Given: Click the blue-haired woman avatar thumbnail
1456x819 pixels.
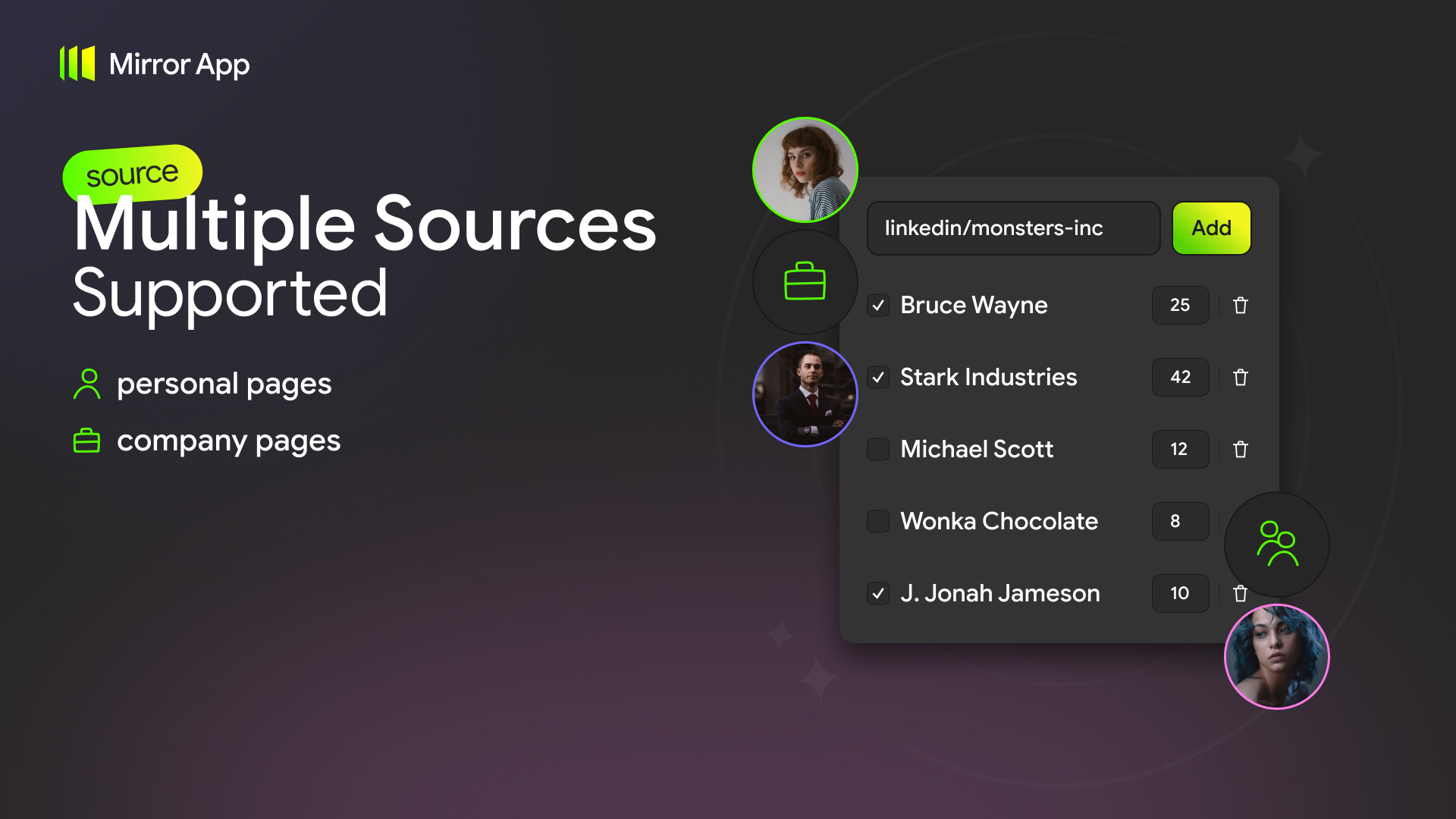Looking at the screenshot, I should point(1277,657).
